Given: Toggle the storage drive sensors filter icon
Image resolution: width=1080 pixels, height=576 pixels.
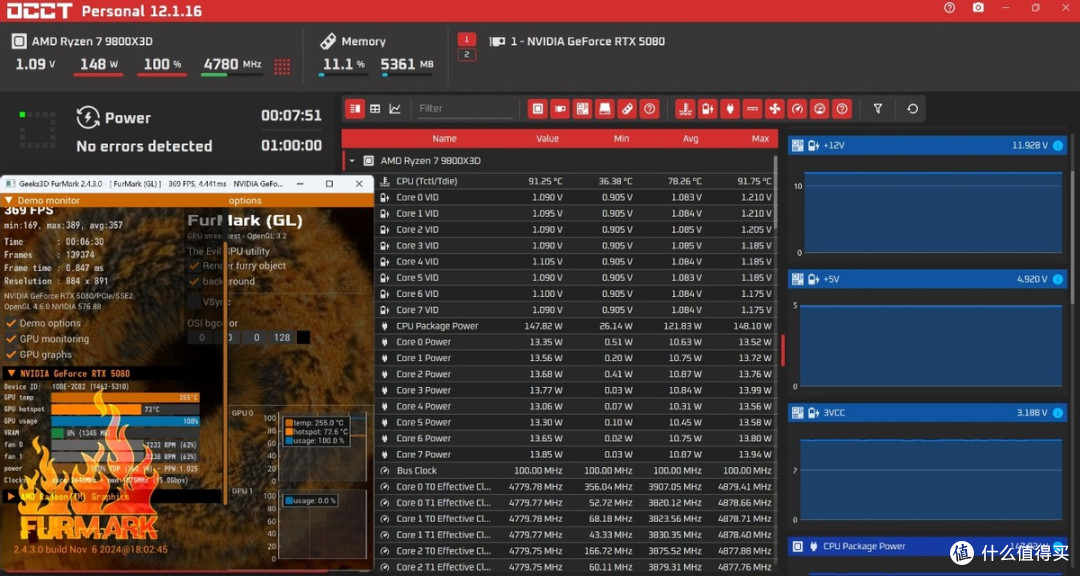Looking at the screenshot, I should (604, 109).
